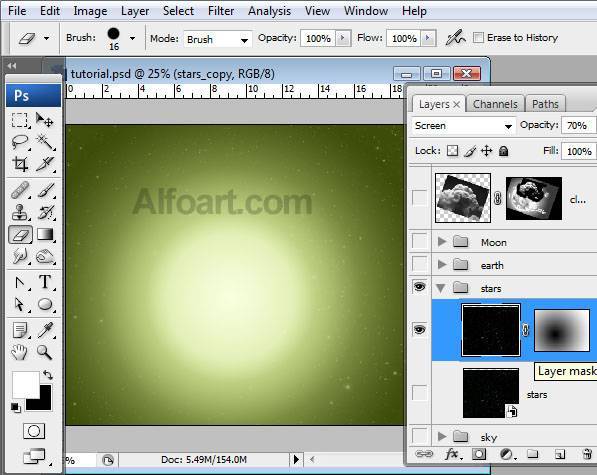Show the clouds layer visibility
The width and height of the screenshot is (597, 475).
(420, 198)
